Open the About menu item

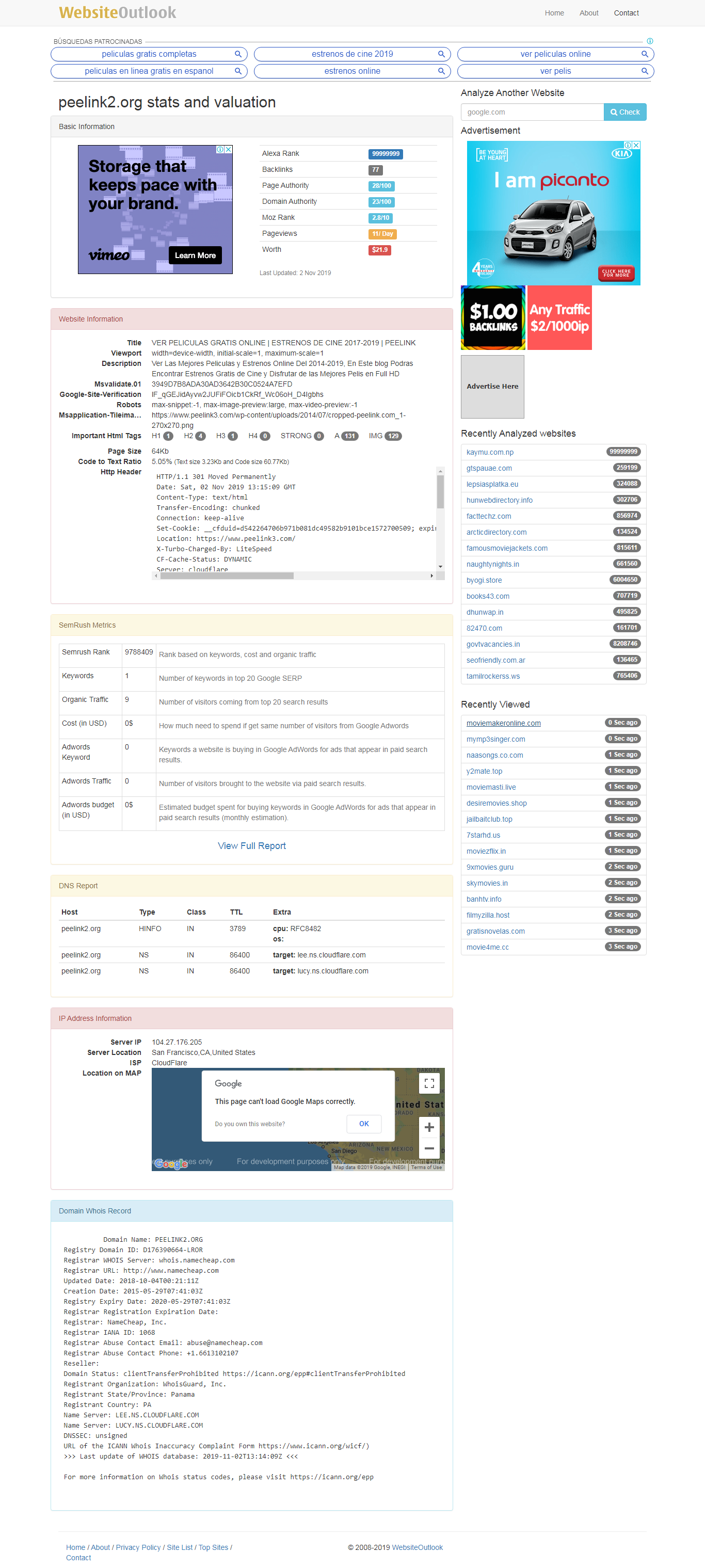[589, 13]
